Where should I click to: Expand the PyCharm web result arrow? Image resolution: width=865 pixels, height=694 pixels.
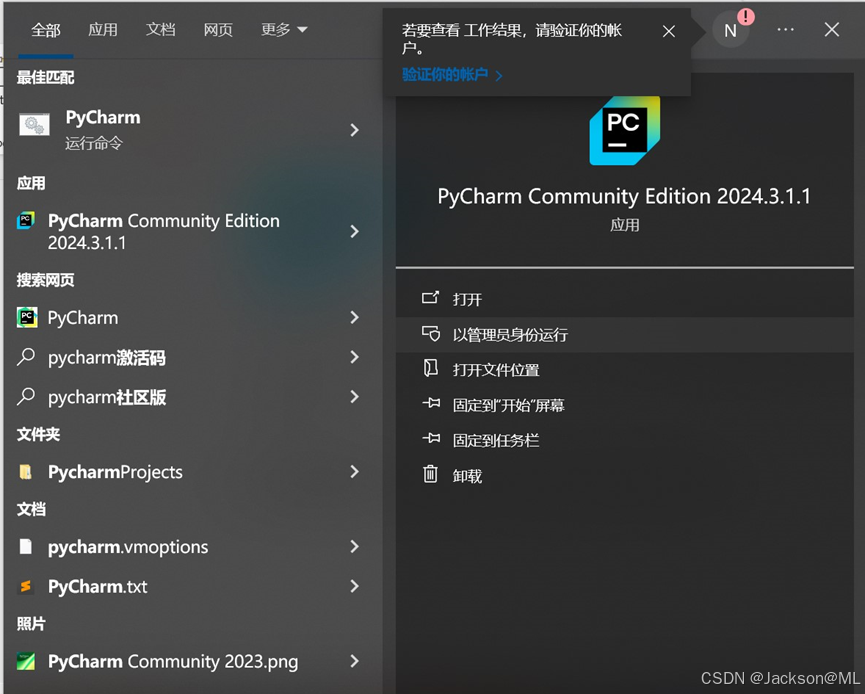(x=355, y=317)
